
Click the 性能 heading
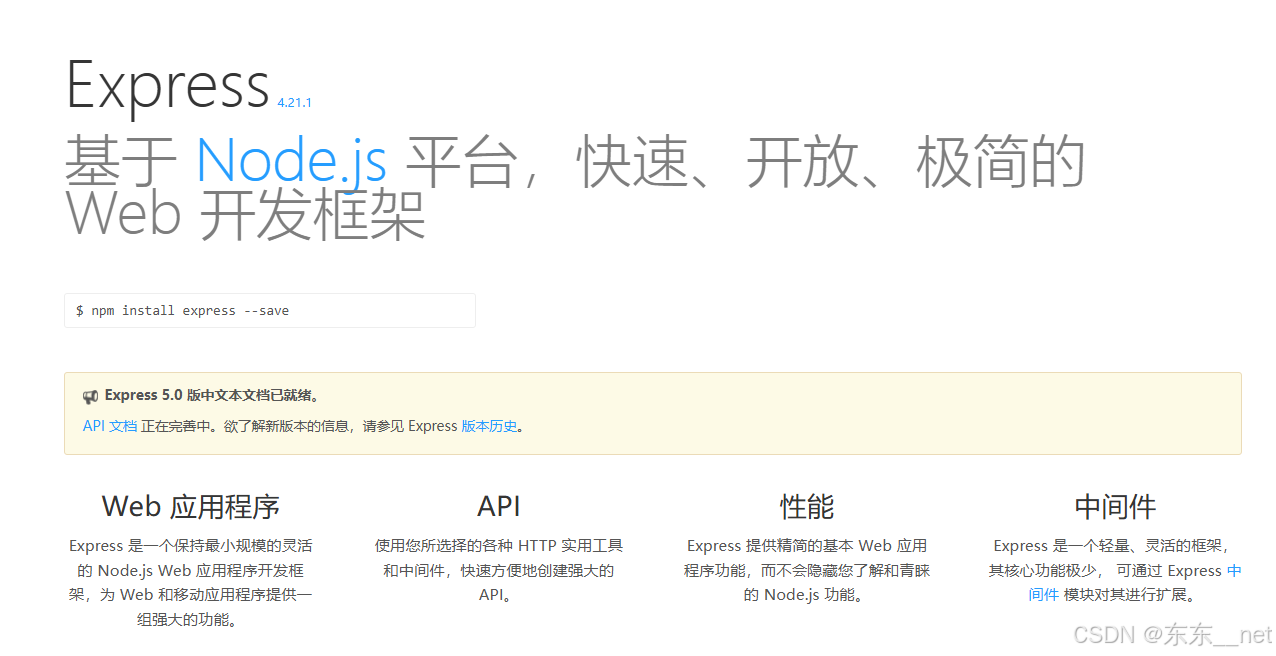[x=807, y=507]
